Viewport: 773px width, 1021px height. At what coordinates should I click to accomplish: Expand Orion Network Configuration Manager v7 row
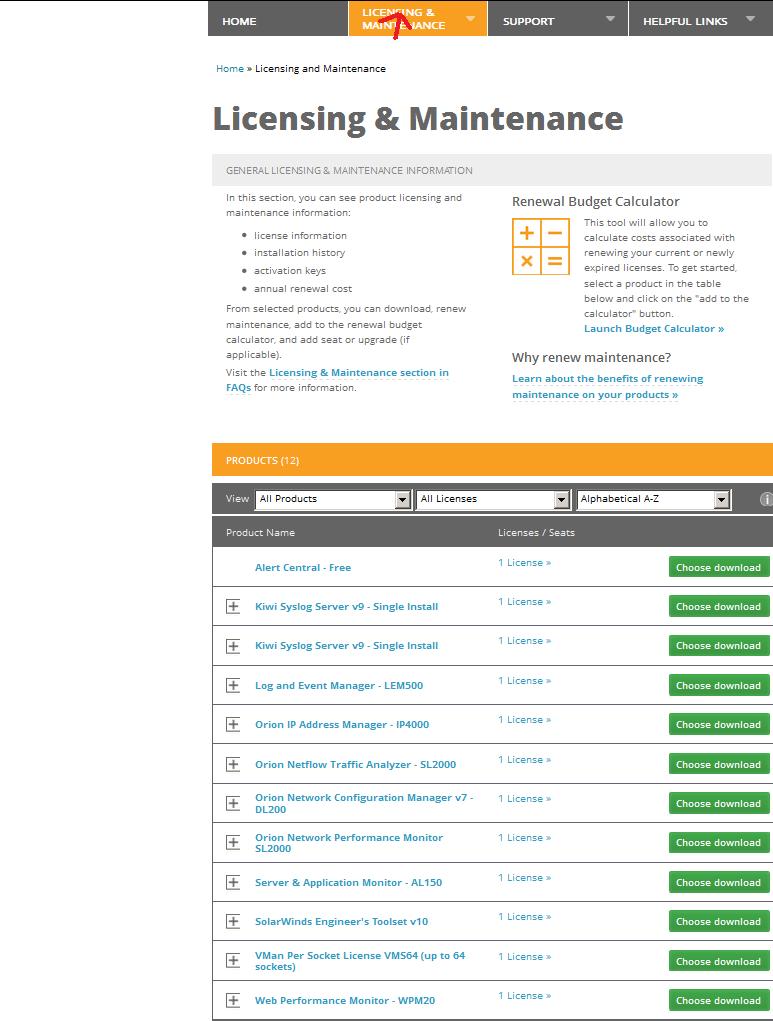(232, 803)
